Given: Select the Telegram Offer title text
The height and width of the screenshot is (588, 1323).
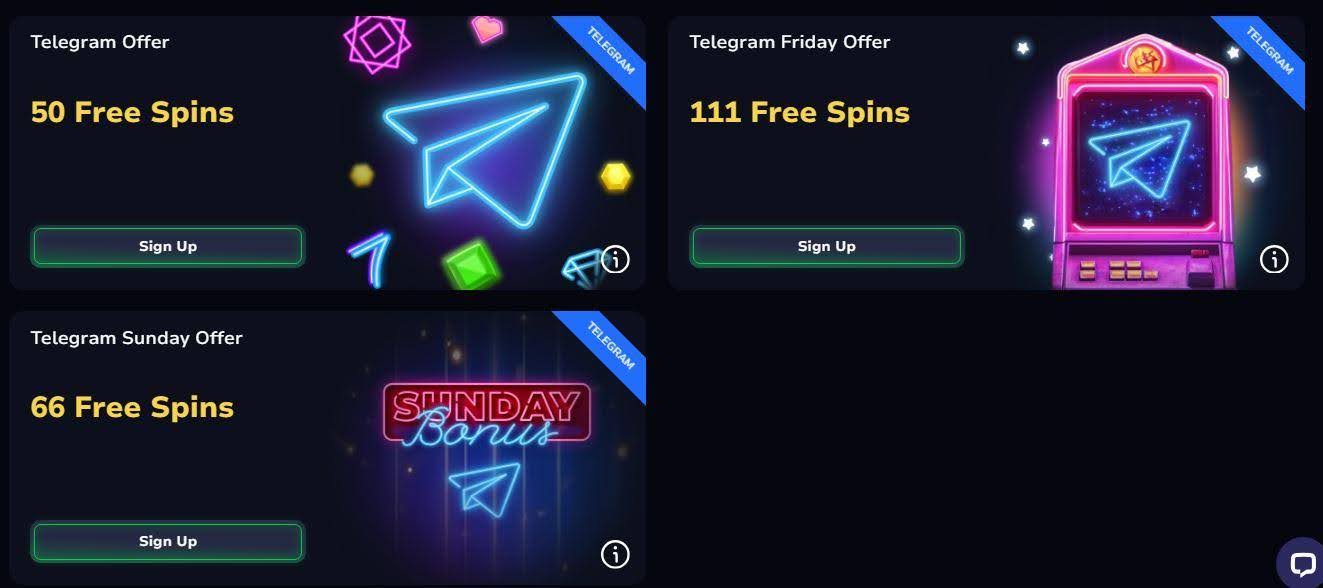Looking at the screenshot, I should [x=100, y=42].
